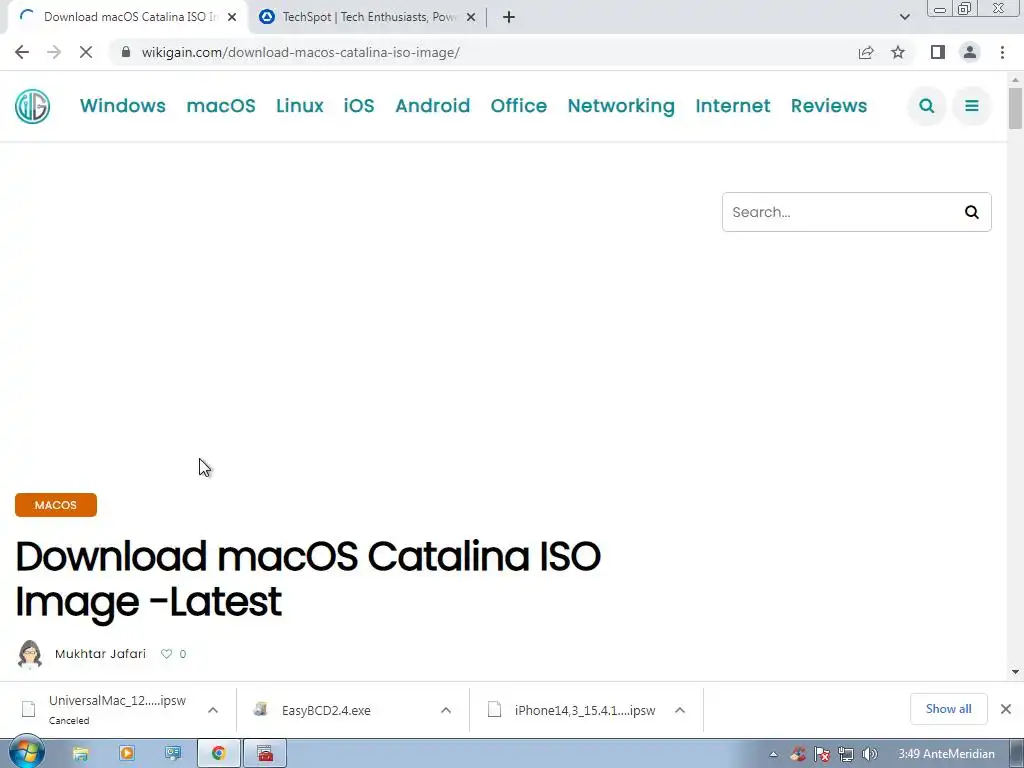Open the hamburger menu icon
Screen dimensions: 1024x768
(972, 106)
